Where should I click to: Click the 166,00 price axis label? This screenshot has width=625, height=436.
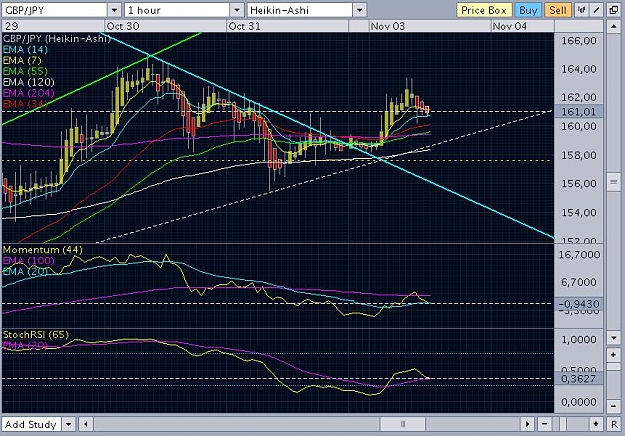pos(579,41)
